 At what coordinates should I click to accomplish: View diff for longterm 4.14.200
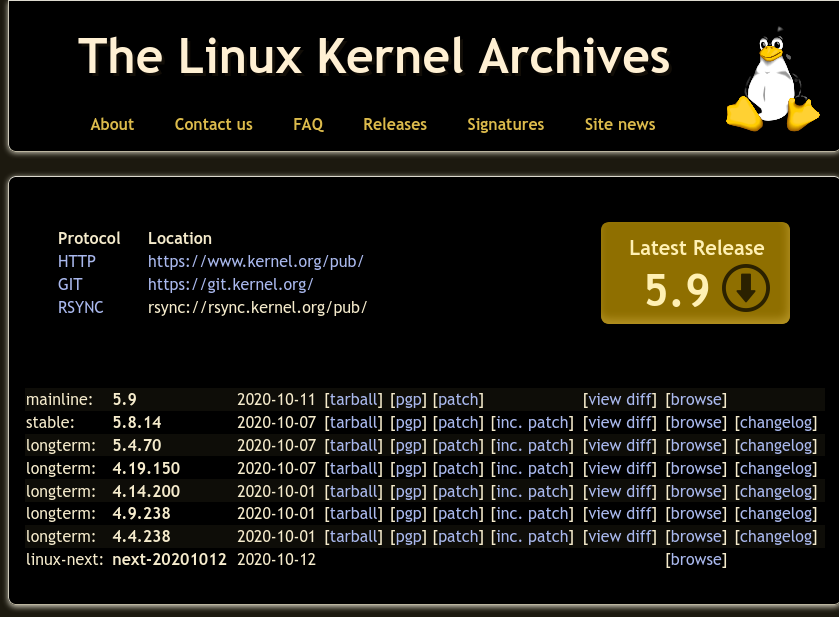[x=620, y=491]
